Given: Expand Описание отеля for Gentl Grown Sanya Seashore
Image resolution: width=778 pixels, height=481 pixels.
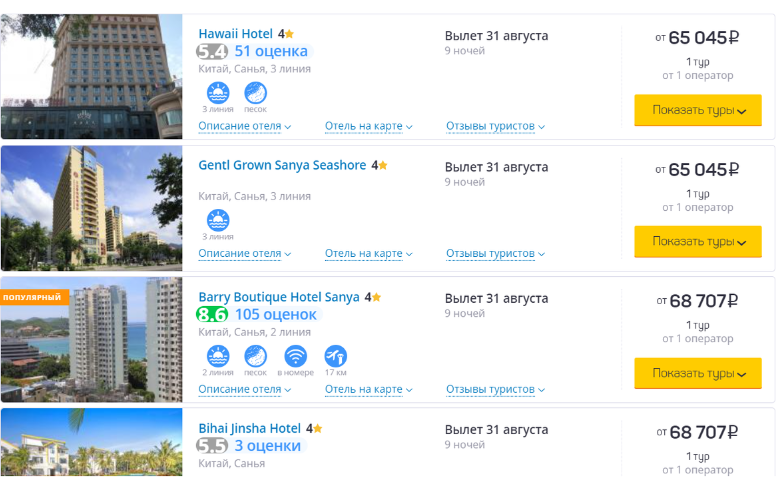Looking at the screenshot, I should pyautogui.click(x=245, y=253).
